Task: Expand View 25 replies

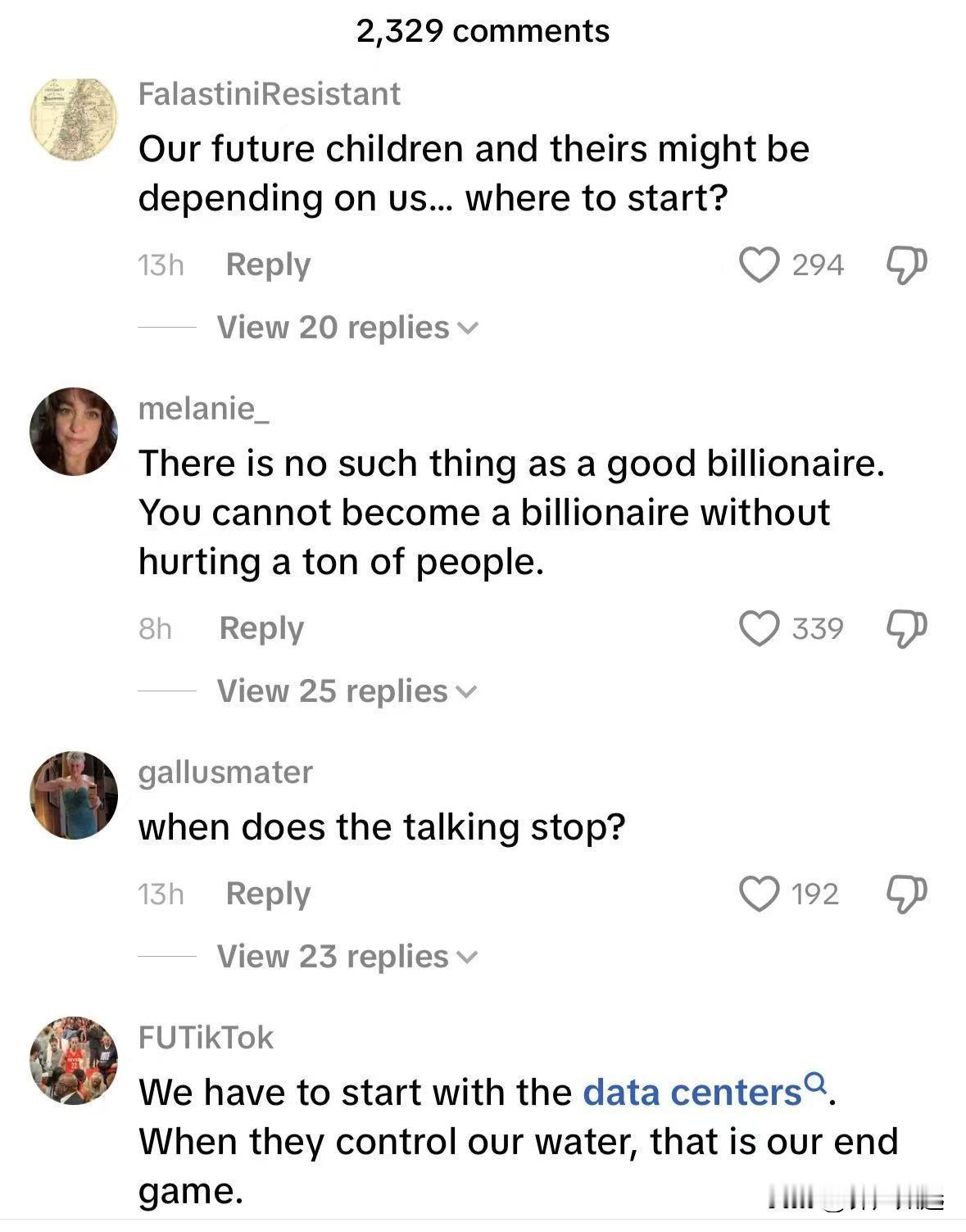Action: coord(346,691)
